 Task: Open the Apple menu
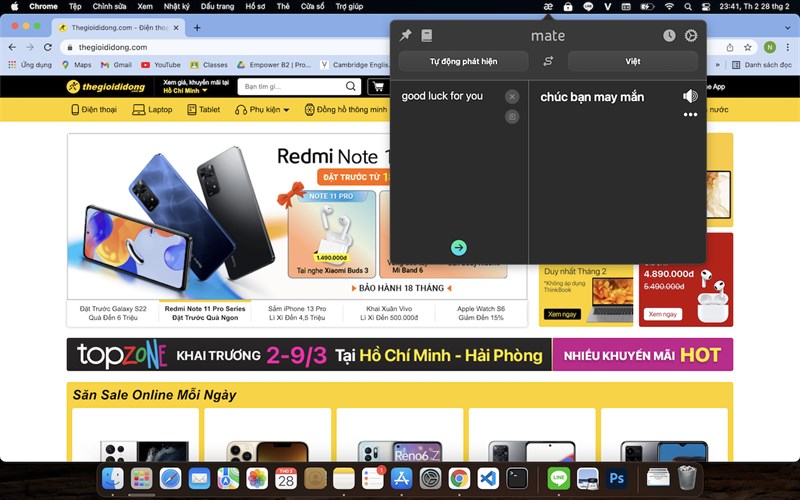coord(14,7)
